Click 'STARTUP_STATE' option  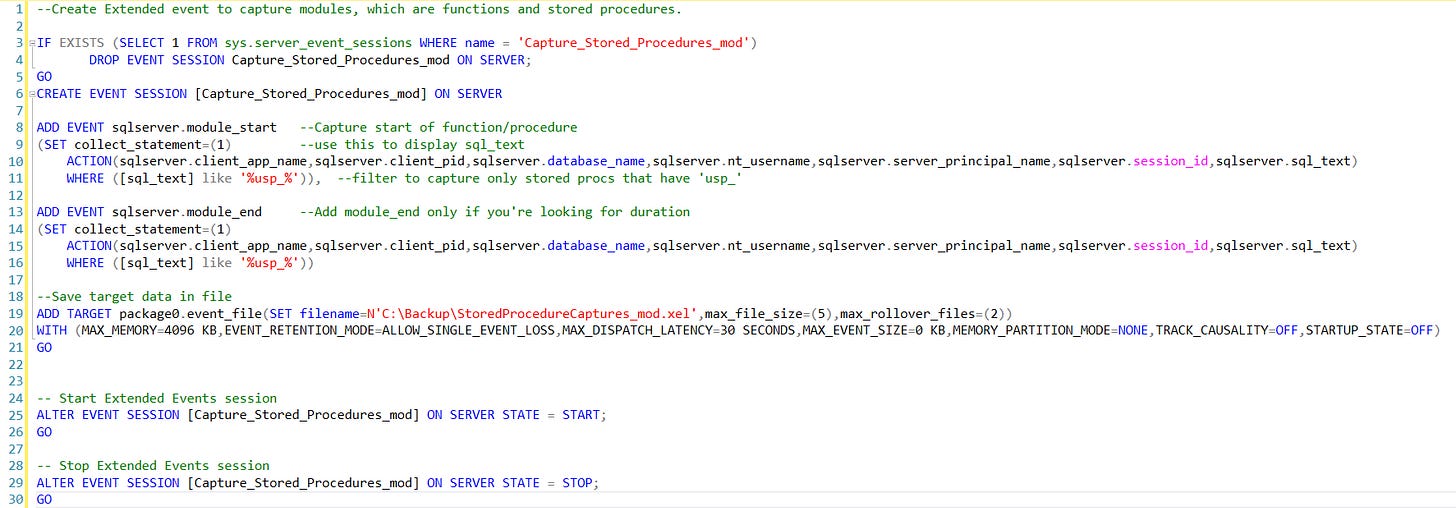pyautogui.click(x=1357, y=330)
